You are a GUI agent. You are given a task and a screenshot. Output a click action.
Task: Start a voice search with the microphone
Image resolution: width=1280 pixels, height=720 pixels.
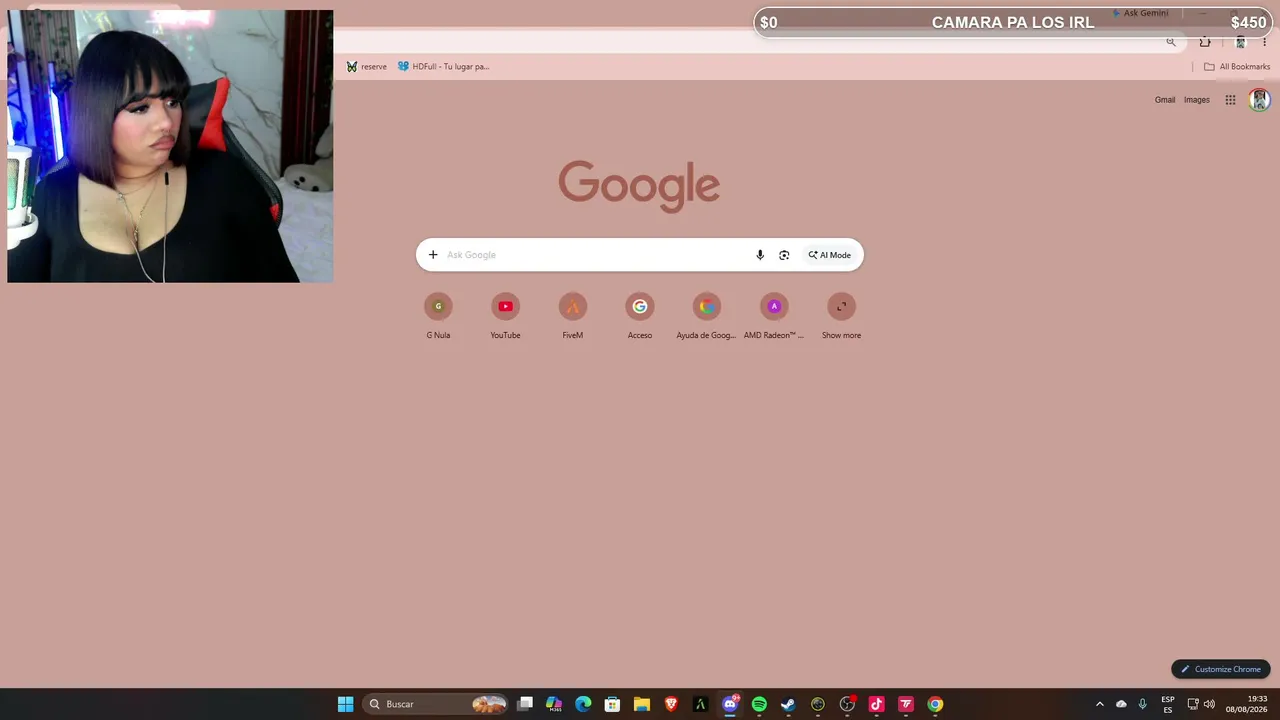pos(760,255)
